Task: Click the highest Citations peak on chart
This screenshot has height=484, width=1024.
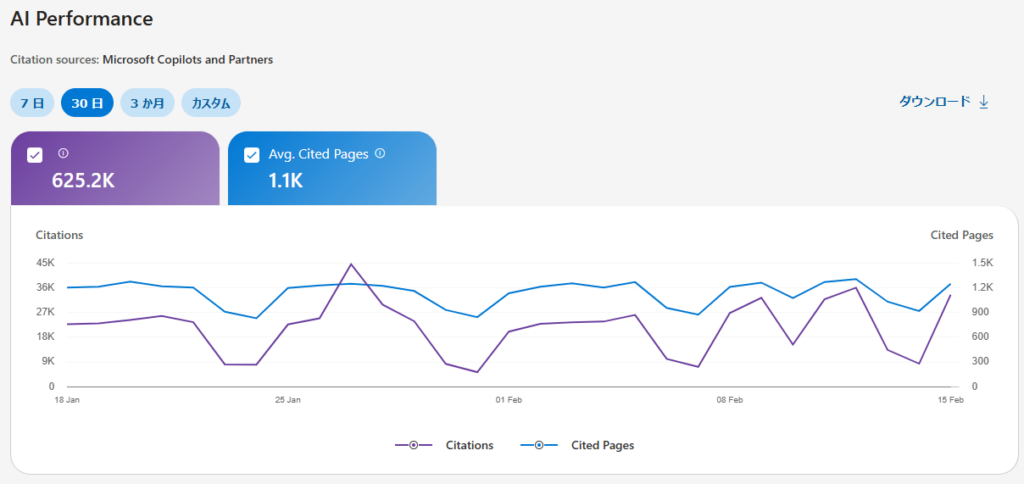Action: pyautogui.click(x=351, y=264)
